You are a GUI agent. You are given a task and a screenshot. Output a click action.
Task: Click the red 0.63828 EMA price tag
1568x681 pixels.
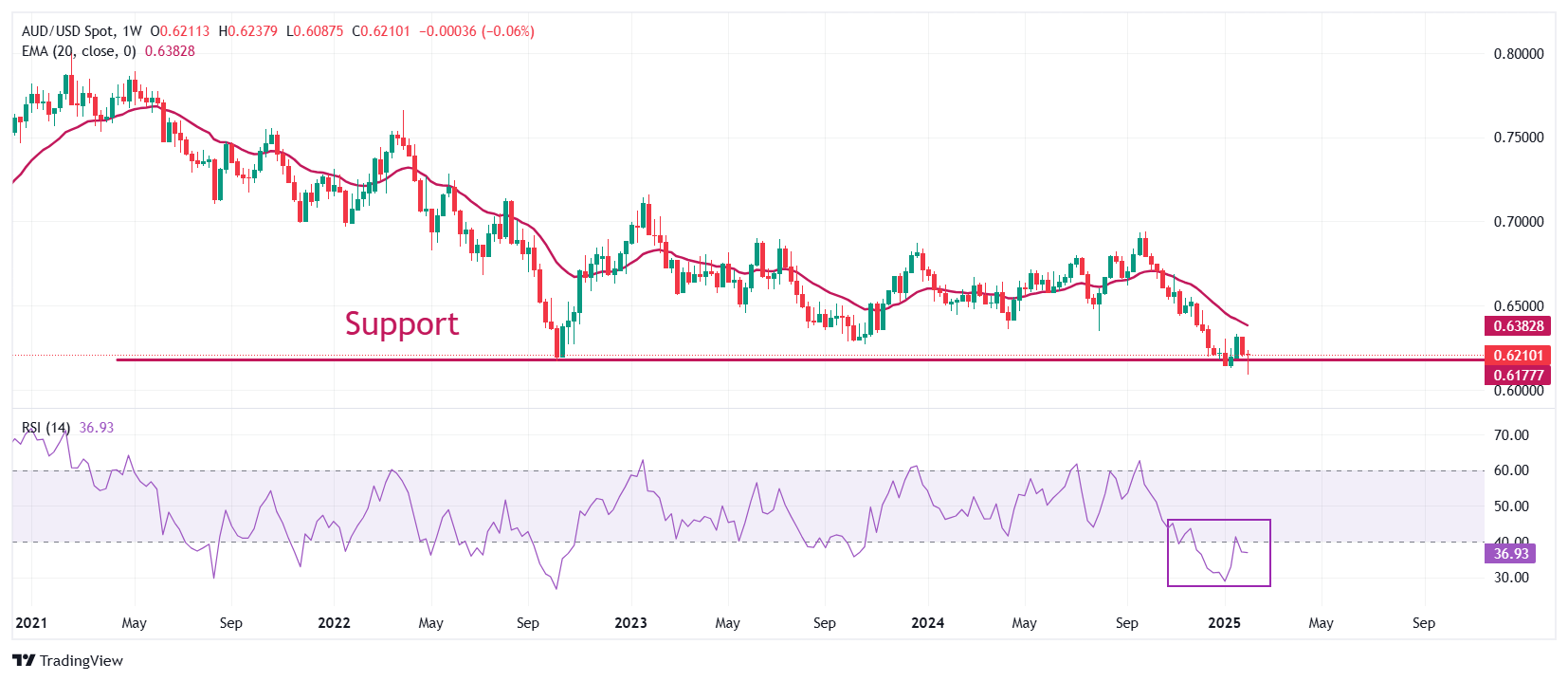(x=1518, y=326)
